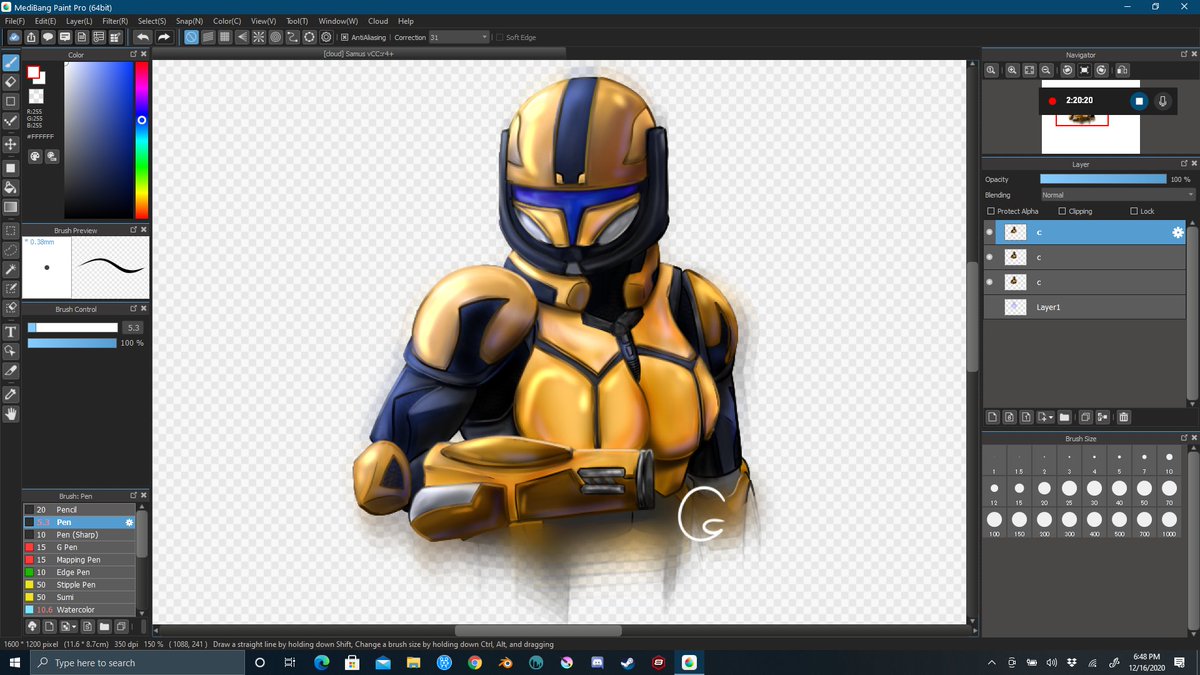1200x675 pixels.
Task: Open the Correction value dropdown
Action: [459, 37]
